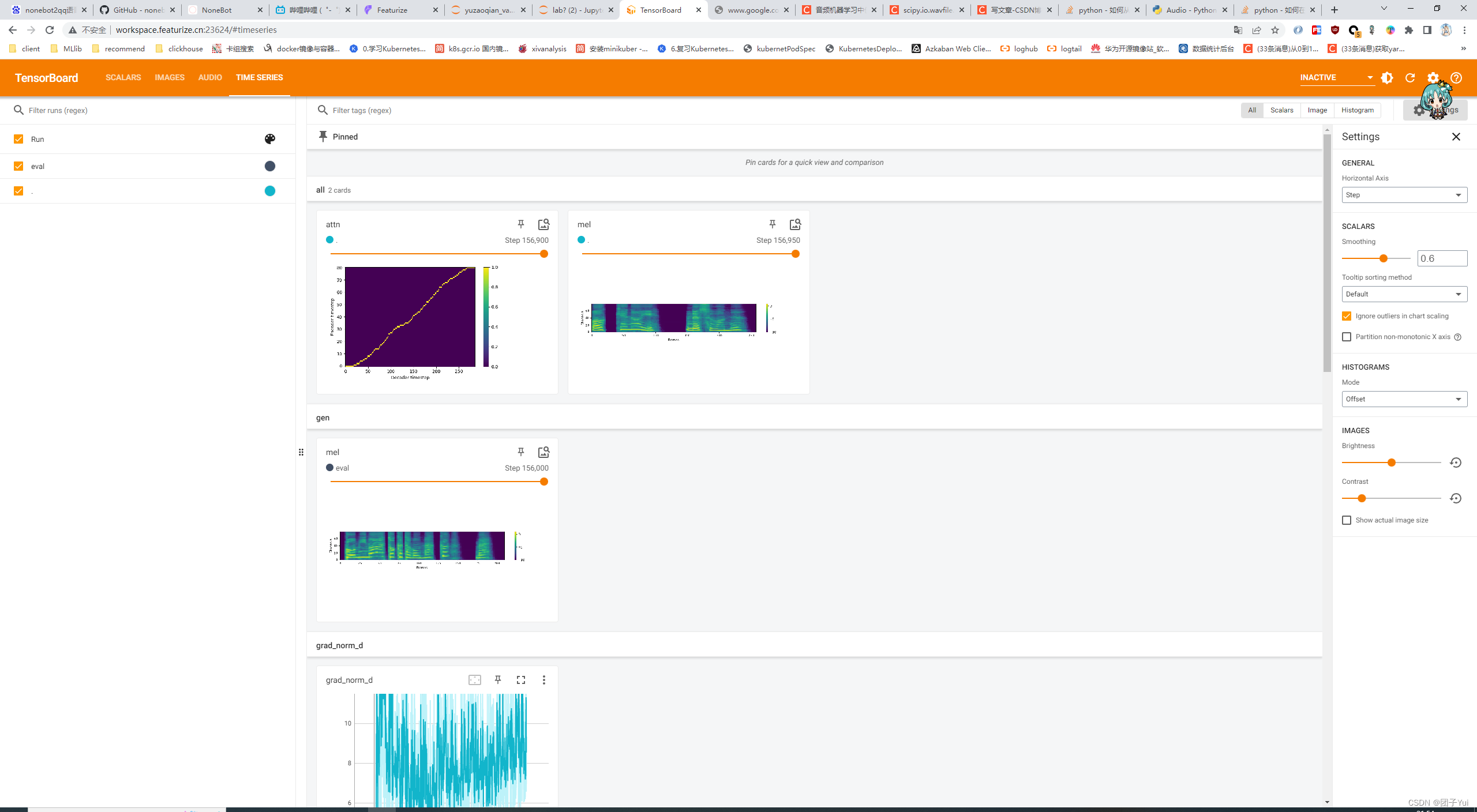
Task: Open Tooltip sorting method dropdown
Action: [x=1404, y=294]
